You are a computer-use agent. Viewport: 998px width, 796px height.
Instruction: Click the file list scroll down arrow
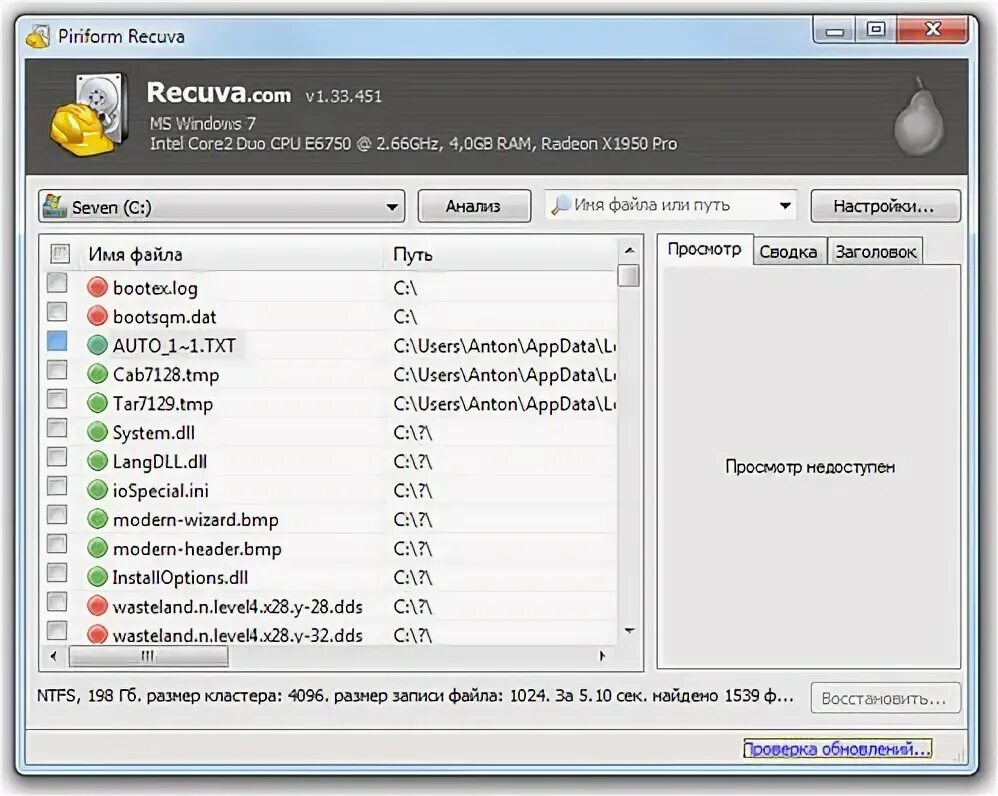629,631
